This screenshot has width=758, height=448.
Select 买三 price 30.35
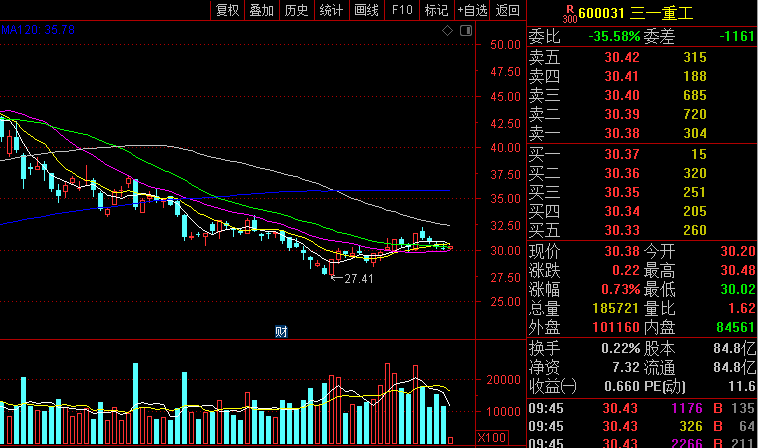[622, 192]
